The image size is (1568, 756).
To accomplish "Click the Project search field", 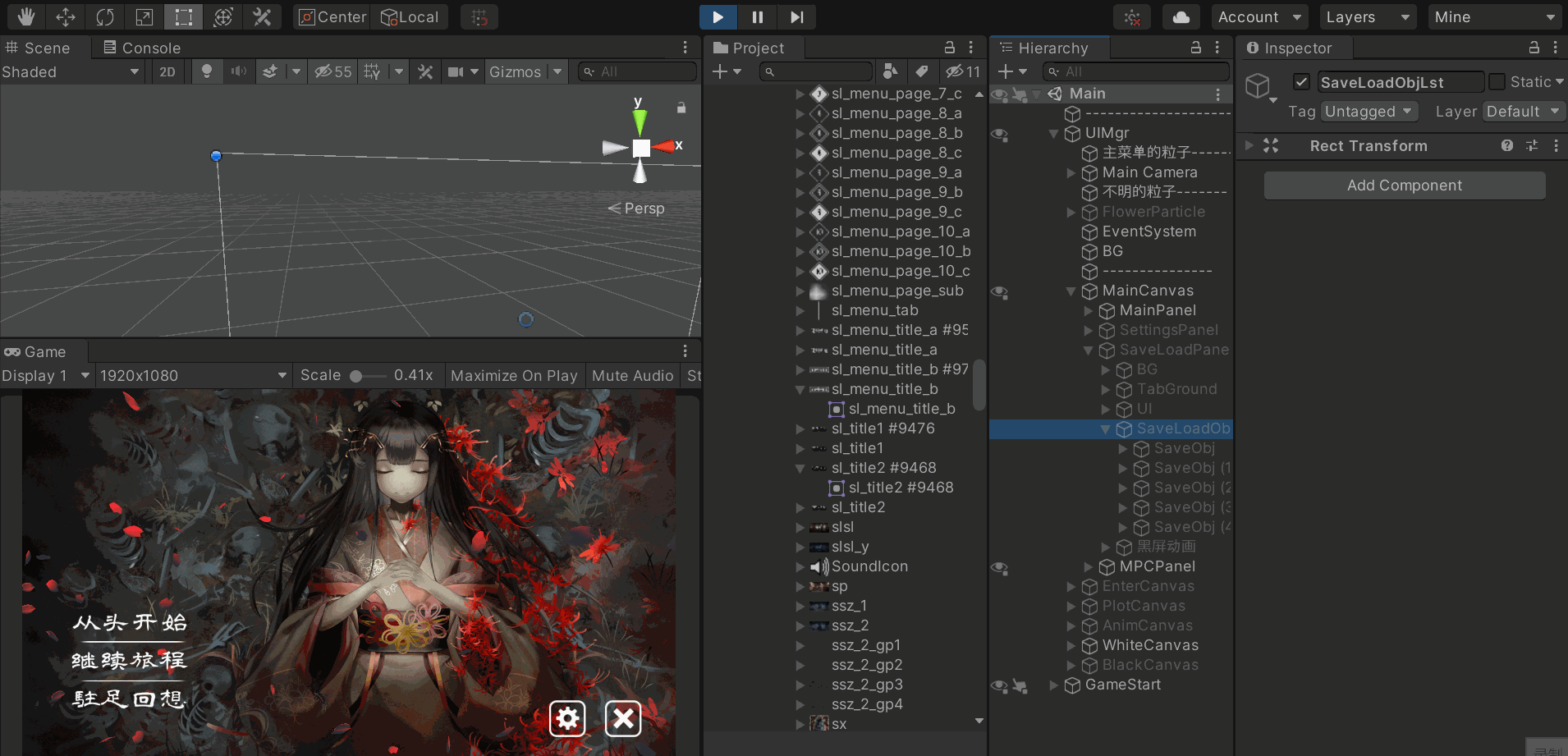I will [816, 72].
